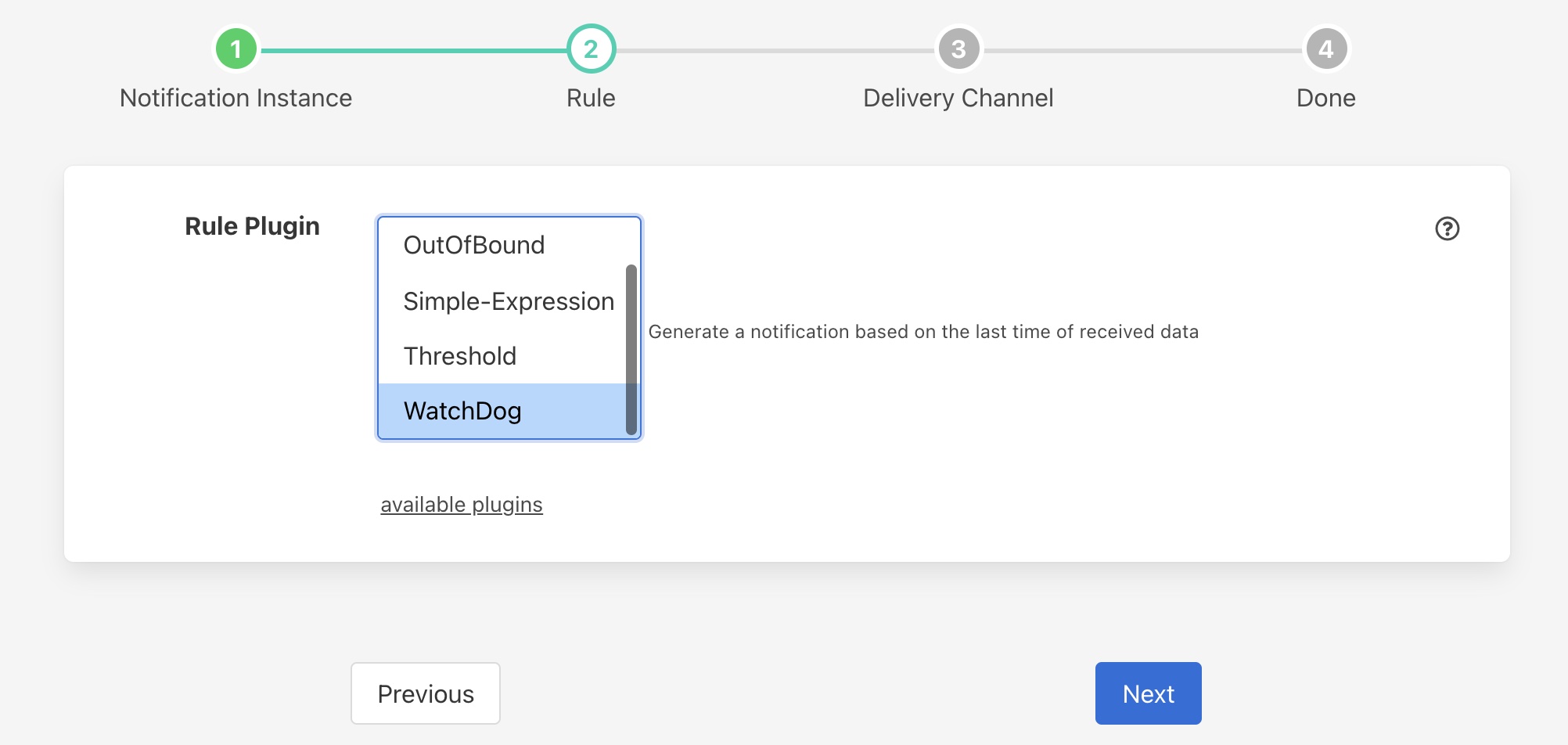Image resolution: width=1568 pixels, height=745 pixels.
Task: Open help via the question mark icon
Action: point(1447,229)
